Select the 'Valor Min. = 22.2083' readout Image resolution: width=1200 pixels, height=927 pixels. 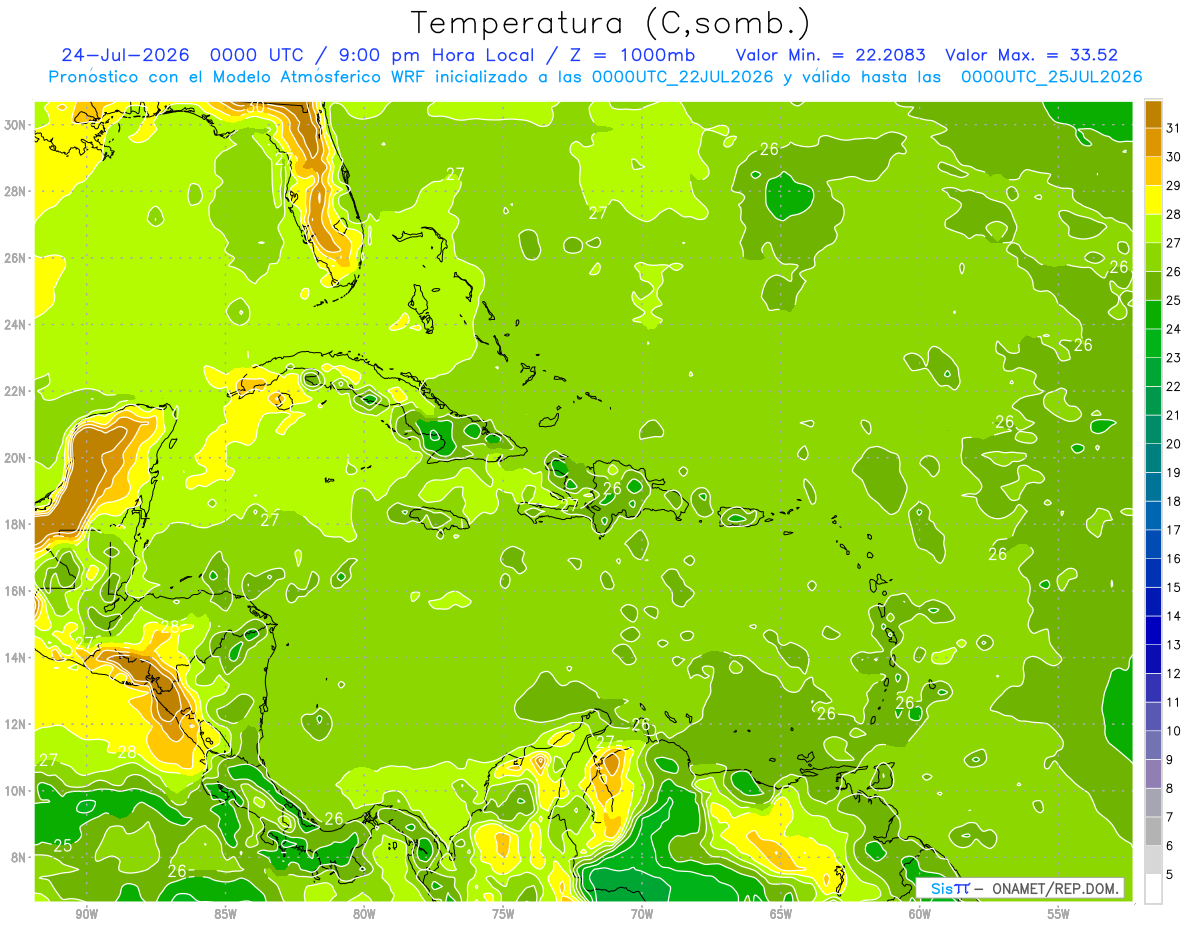830,55
